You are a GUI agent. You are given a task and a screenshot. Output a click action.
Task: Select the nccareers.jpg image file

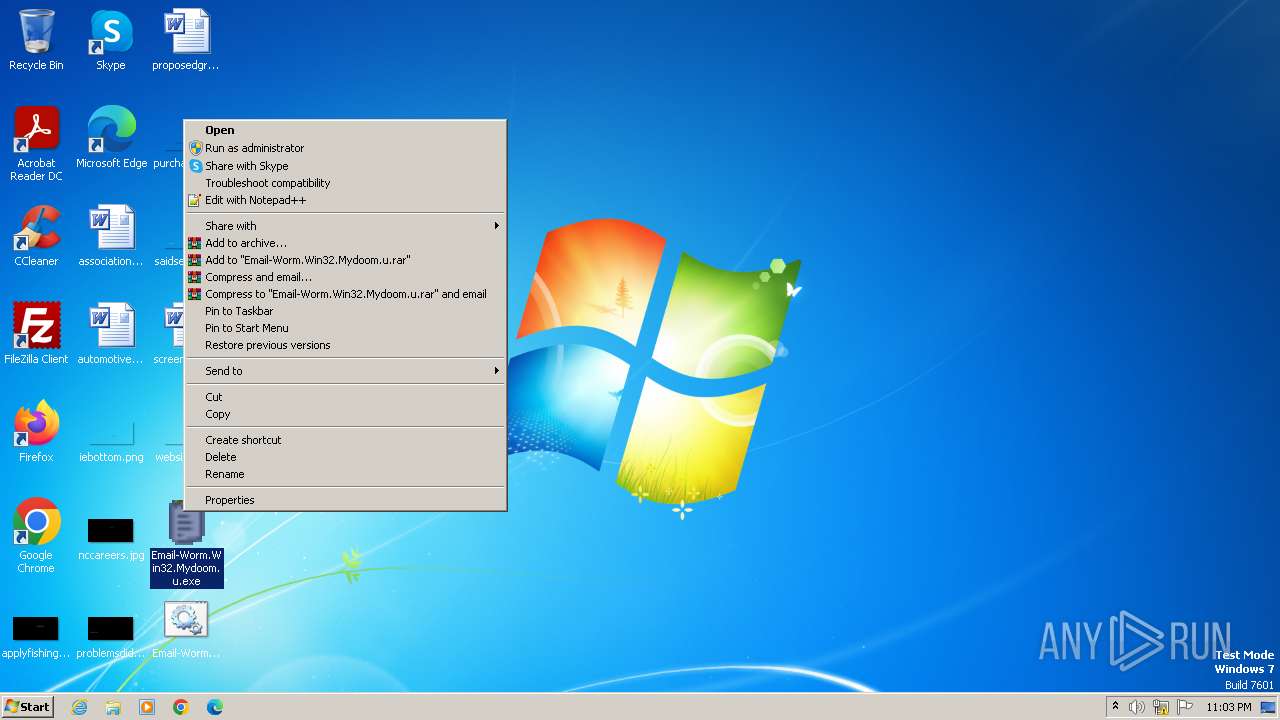tap(111, 540)
